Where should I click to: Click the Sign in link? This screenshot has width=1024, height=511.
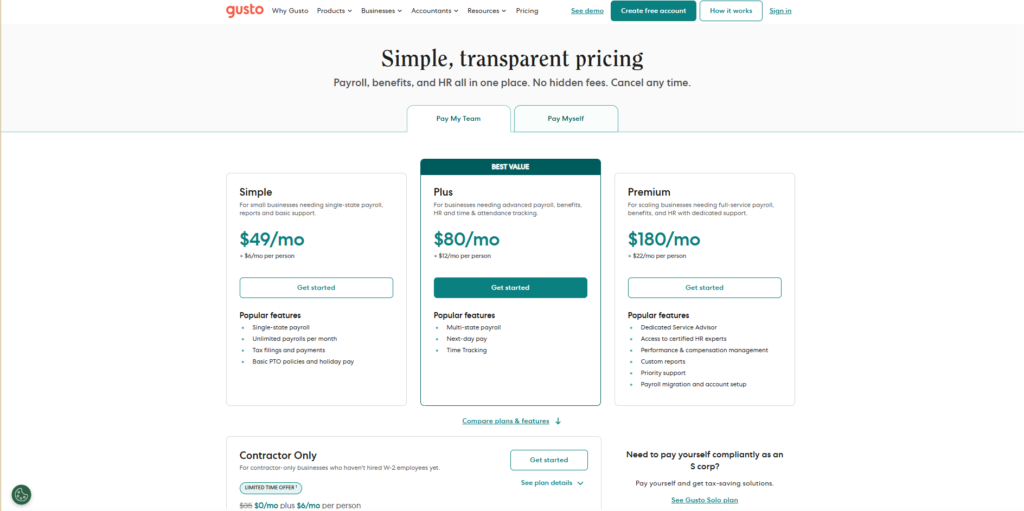(x=780, y=11)
